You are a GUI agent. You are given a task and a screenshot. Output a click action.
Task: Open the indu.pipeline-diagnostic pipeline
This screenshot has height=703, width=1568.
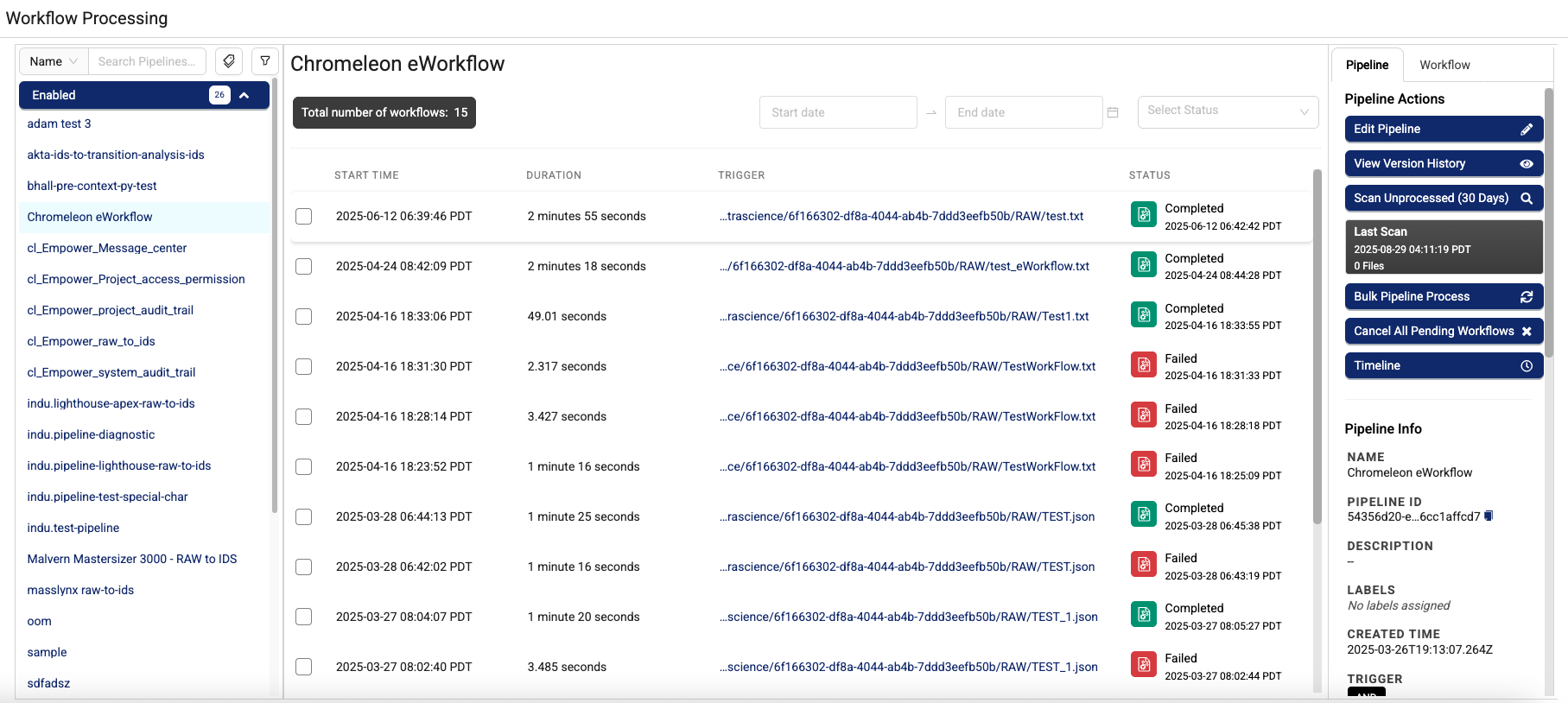[x=91, y=434]
